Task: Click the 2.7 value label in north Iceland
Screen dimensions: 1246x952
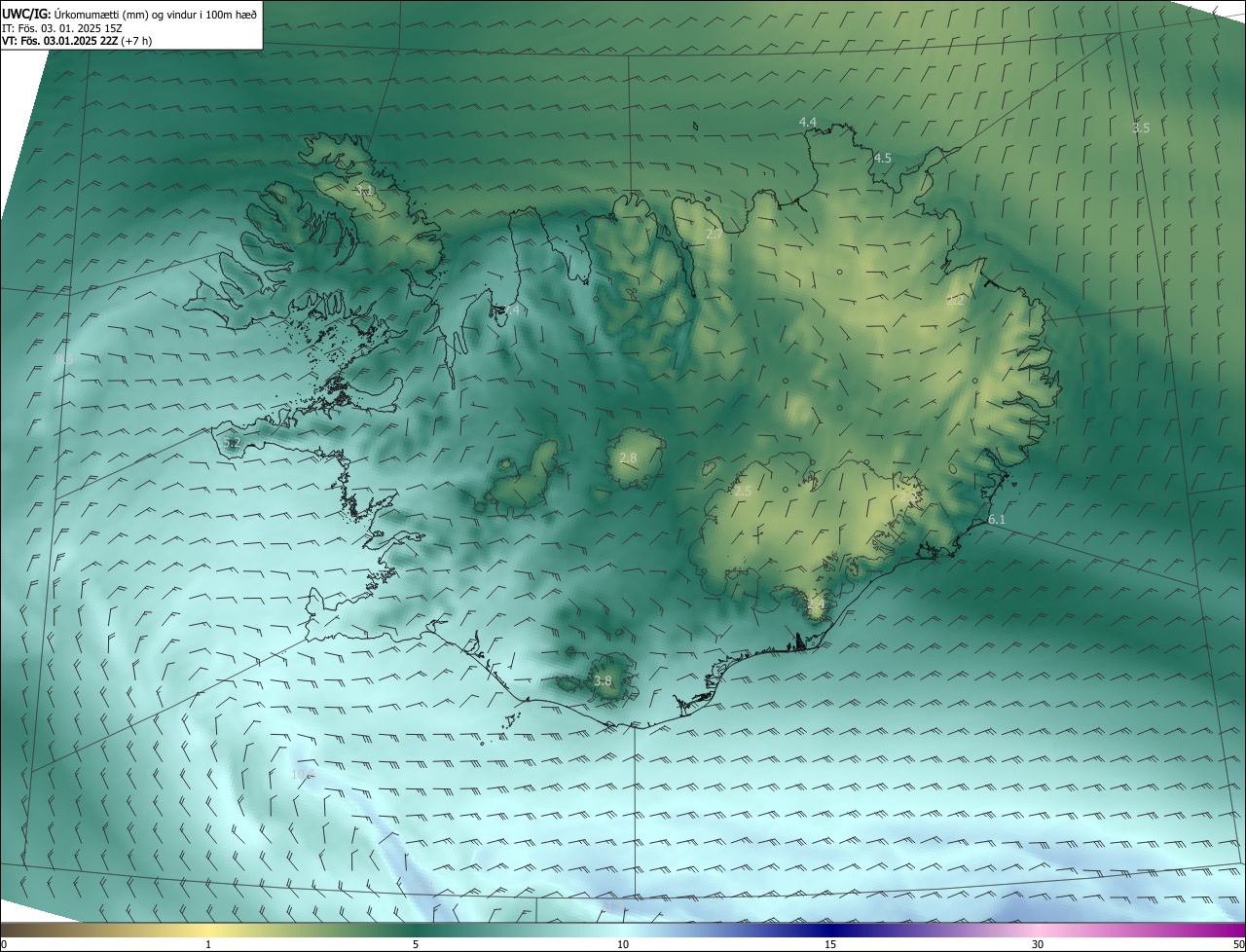Action: click(714, 235)
